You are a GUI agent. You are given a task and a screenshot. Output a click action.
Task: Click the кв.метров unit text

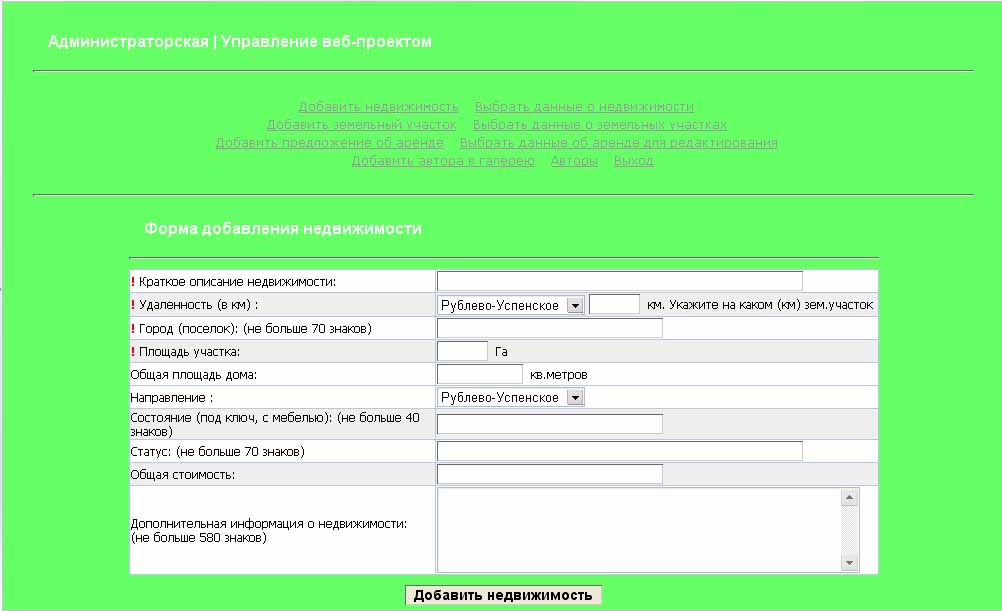[x=559, y=375]
